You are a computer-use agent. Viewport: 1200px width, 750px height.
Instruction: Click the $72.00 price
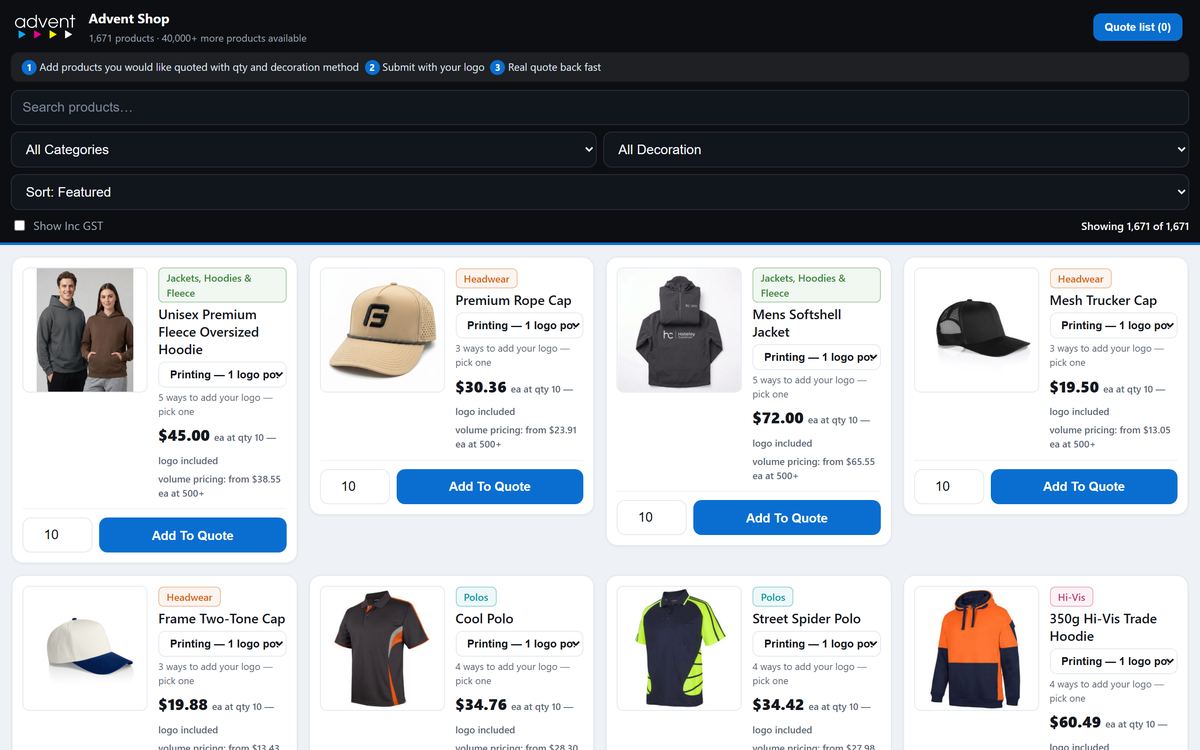click(778, 418)
